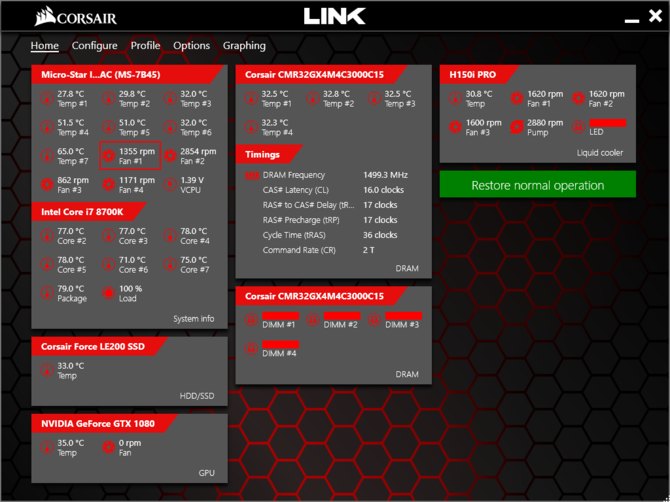Select the 1620 rpm Fan #2 reading
The height and width of the screenshot is (502, 670).
click(607, 94)
